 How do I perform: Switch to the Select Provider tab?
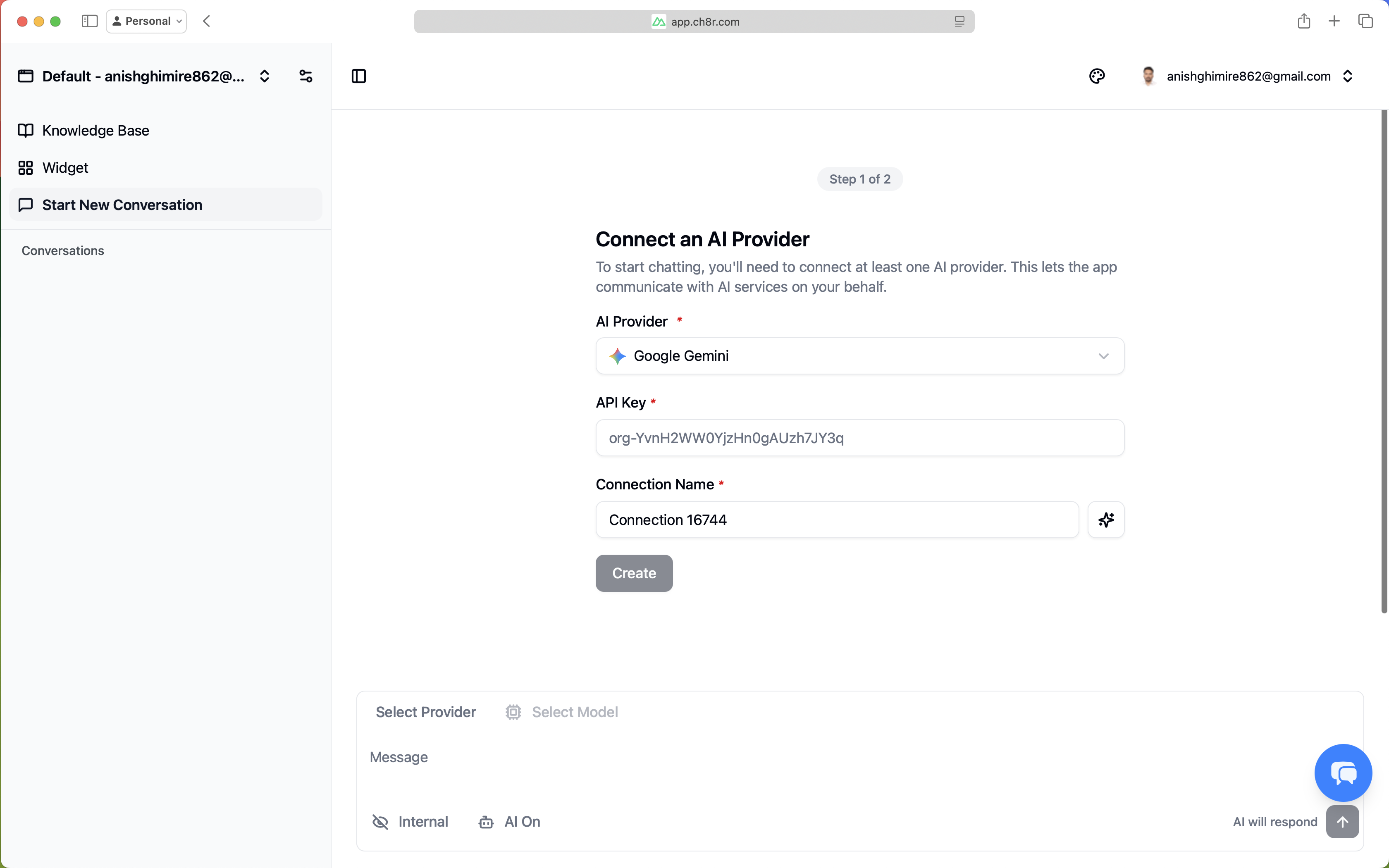pos(425,712)
